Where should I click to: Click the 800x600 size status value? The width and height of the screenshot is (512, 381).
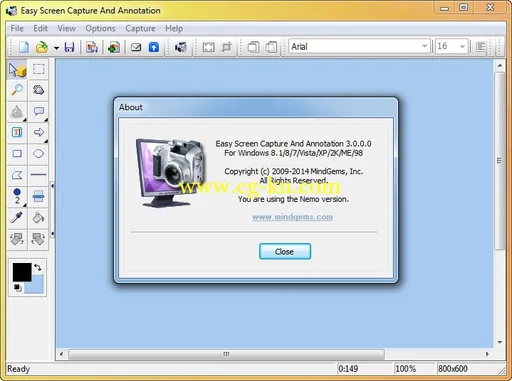click(x=452, y=369)
